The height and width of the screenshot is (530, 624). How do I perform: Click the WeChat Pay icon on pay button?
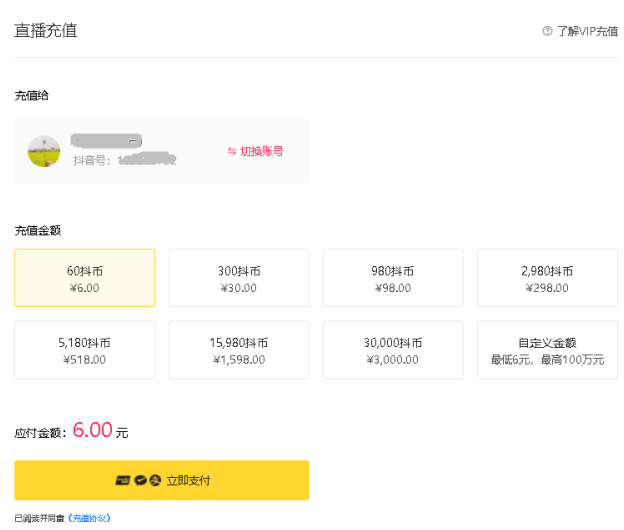(x=140, y=481)
